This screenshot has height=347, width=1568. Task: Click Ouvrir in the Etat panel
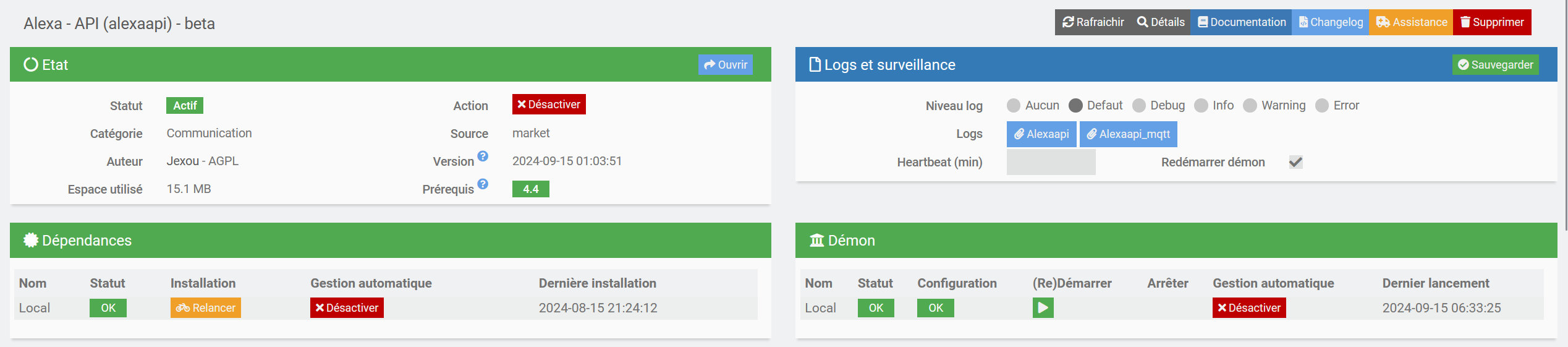click(x=725, y=65)
